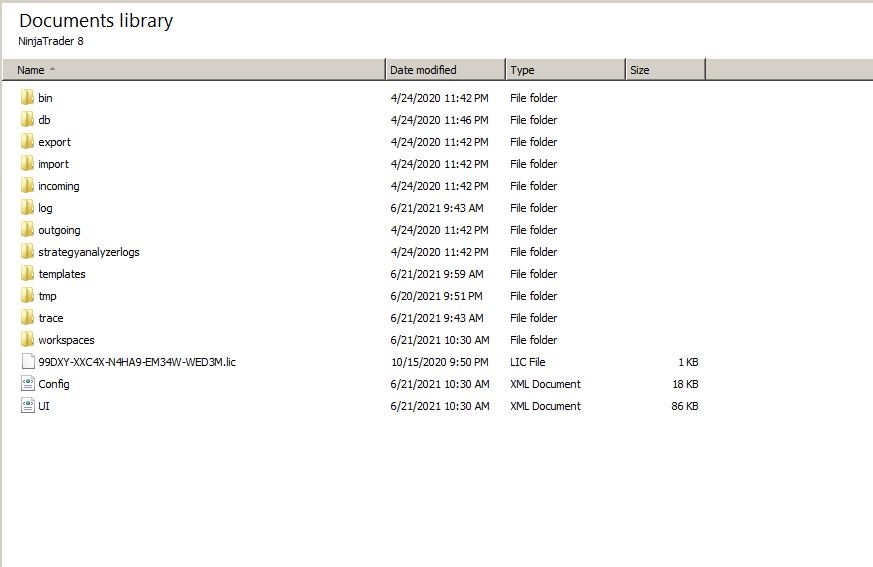Click the '86 KB' size value
Screen dimensions: 873x567
tap(685, 406)
